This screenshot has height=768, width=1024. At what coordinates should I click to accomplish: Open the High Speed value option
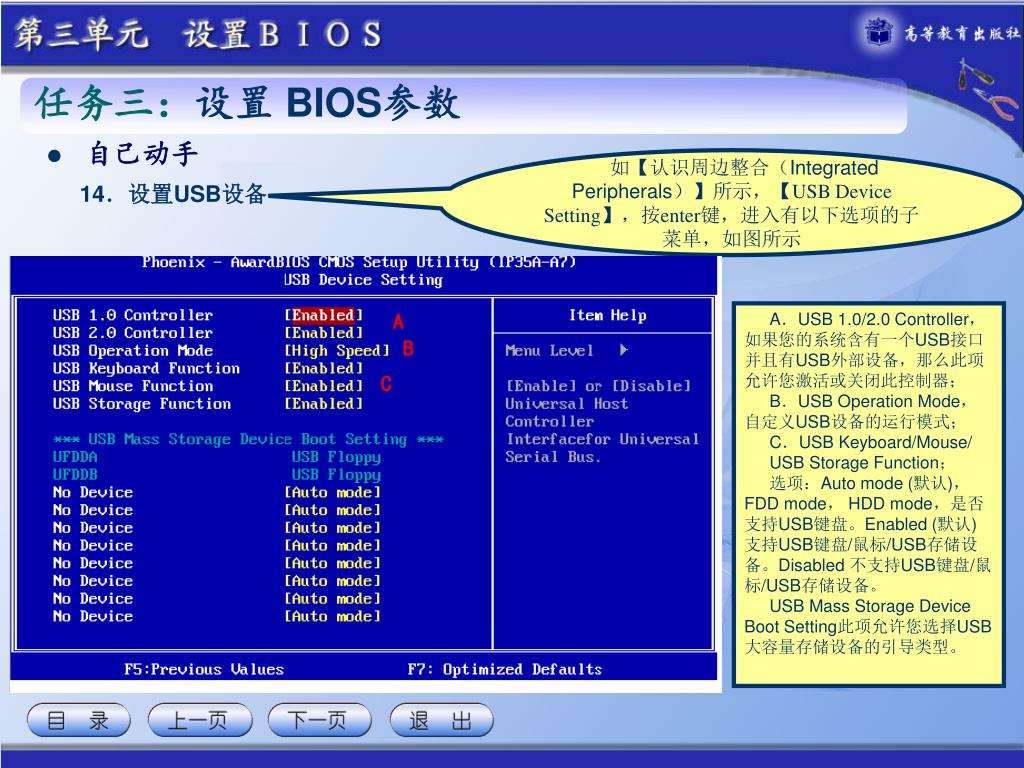(337, 350)
